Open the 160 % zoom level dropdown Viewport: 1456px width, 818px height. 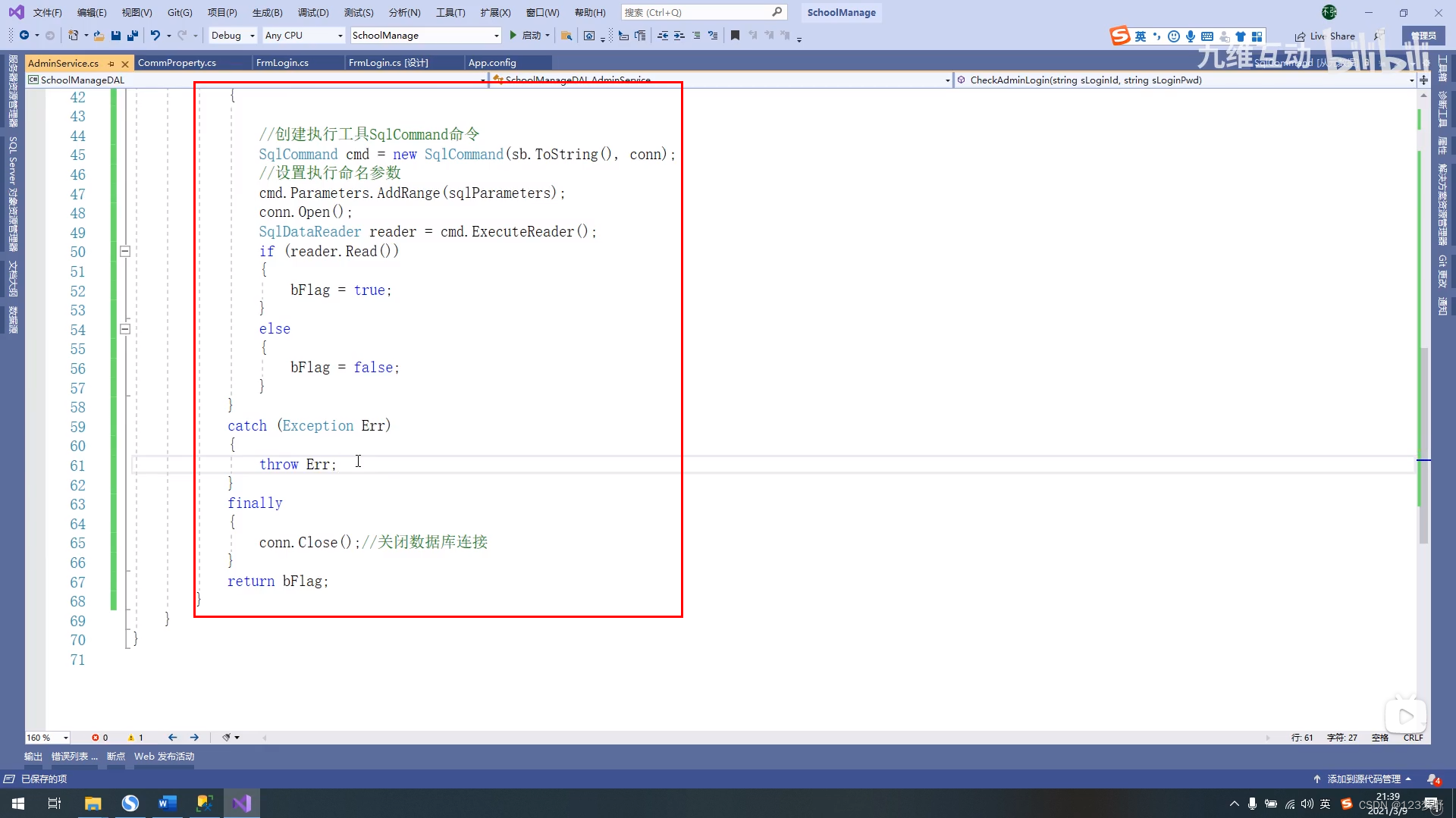(x=48, y=738)
